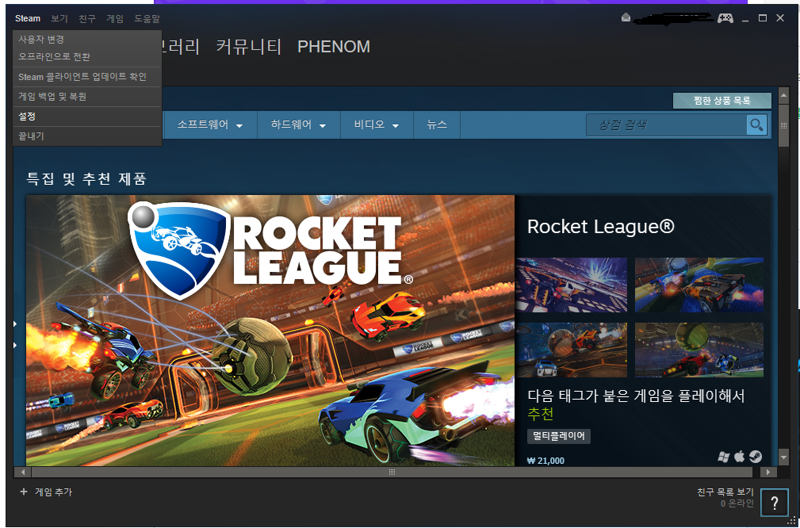Click the store search magnifier icon
The height and width of the screenshot is (528, 800).
(757, 125)
